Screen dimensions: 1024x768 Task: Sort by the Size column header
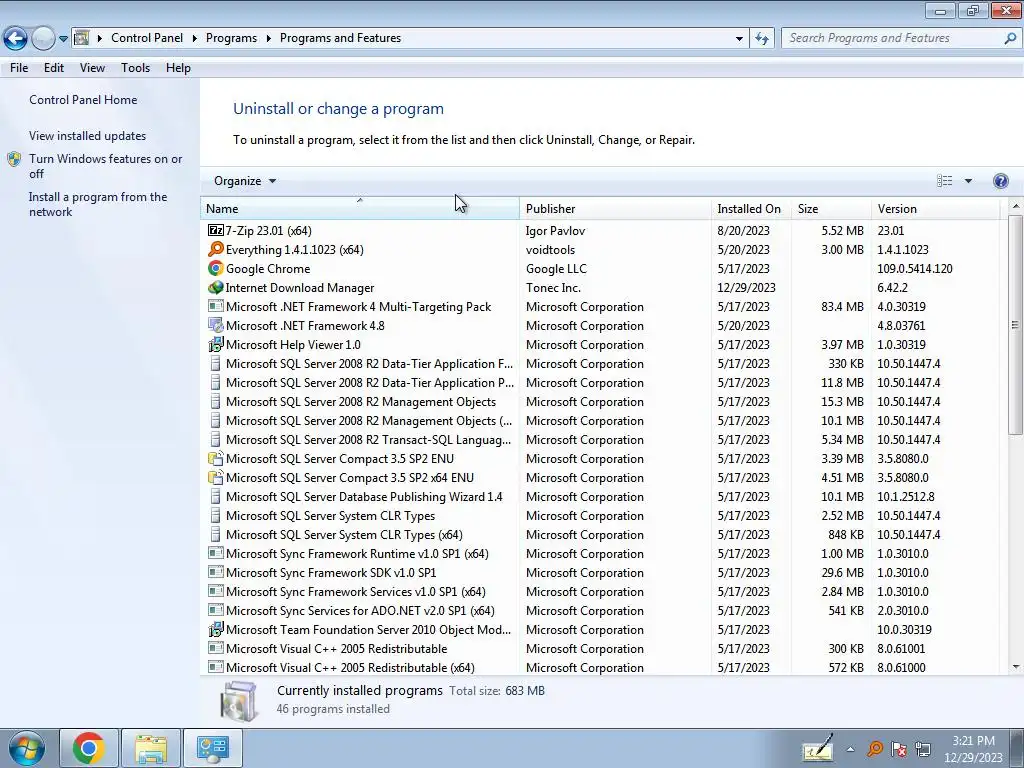point(831,209)
